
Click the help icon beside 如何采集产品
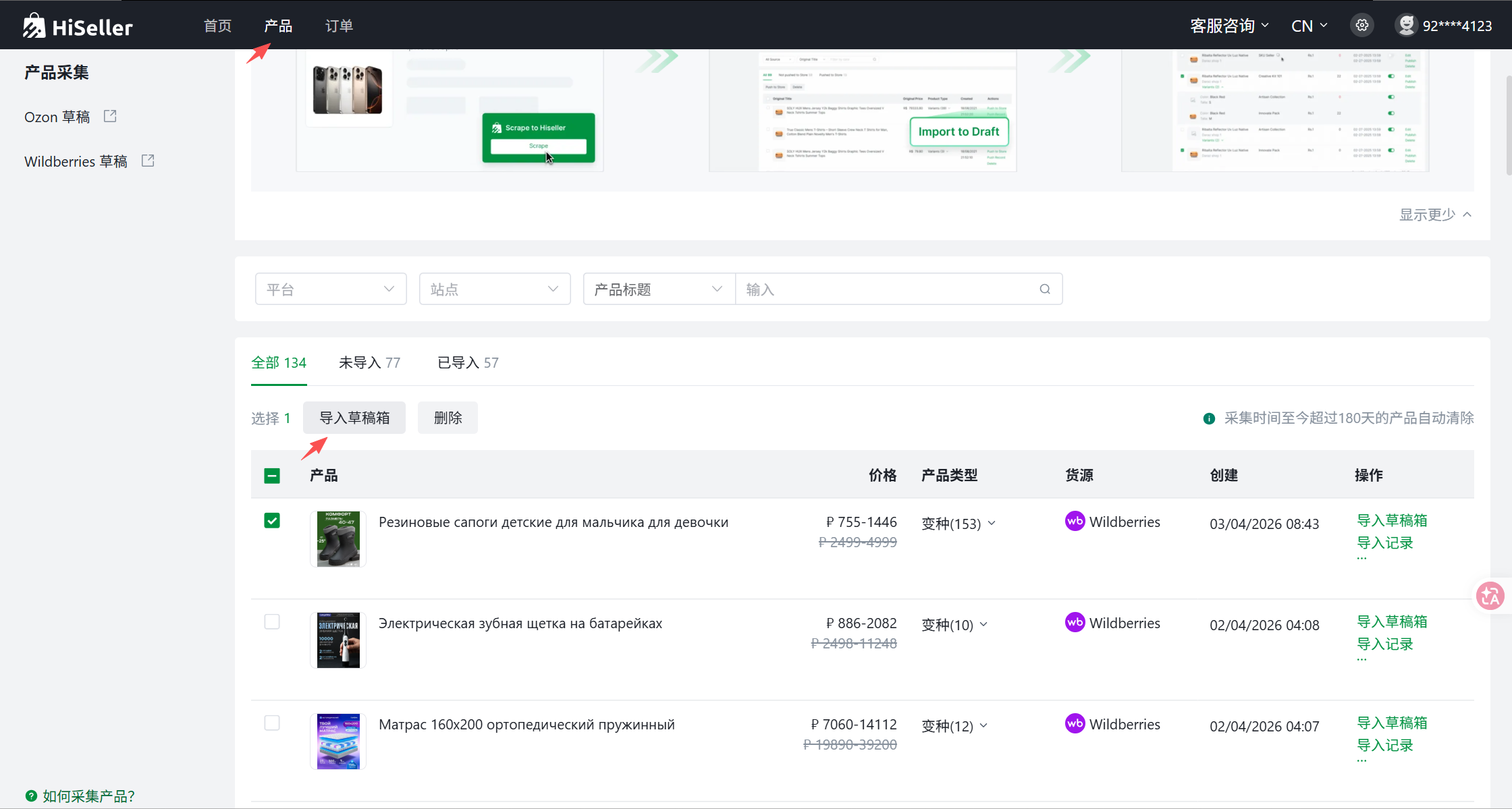31,796
